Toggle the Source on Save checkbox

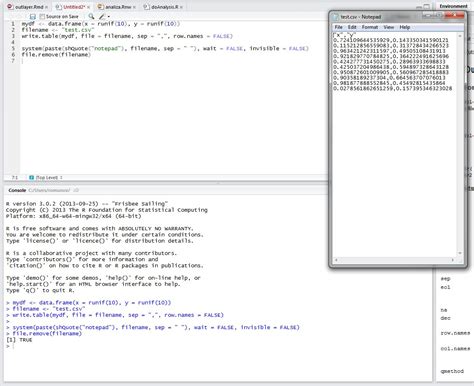pos(42,16)
